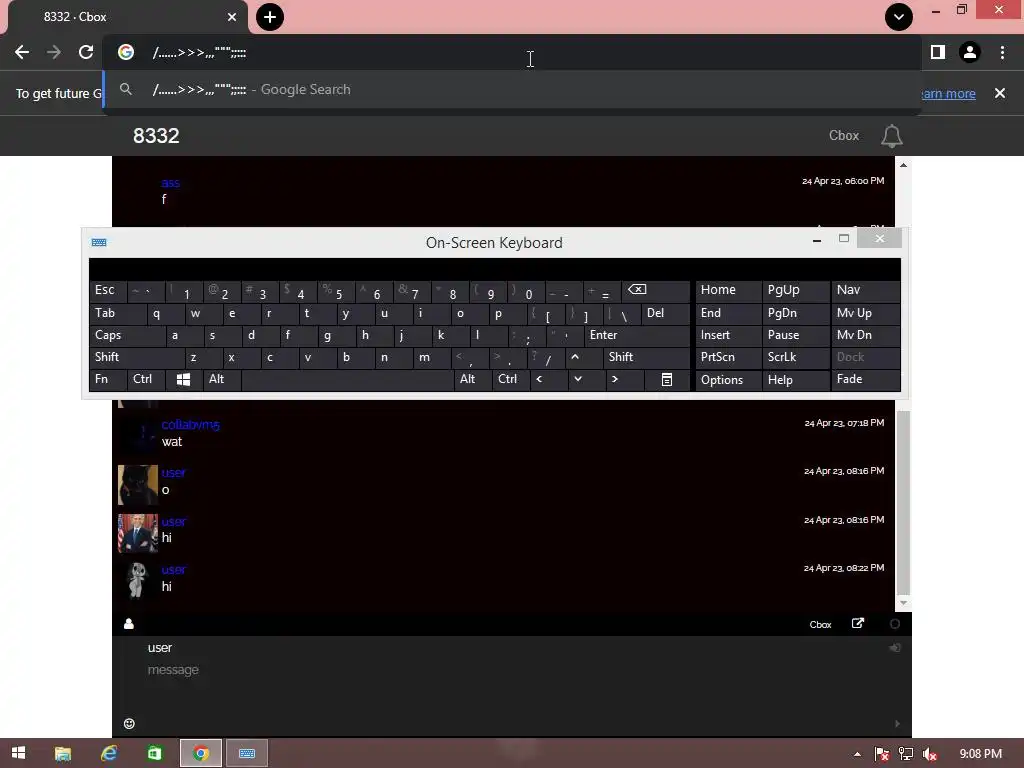
Task: Toggle right Shift key on On-Screen Keyboard
Action: (x=647, y=357)
